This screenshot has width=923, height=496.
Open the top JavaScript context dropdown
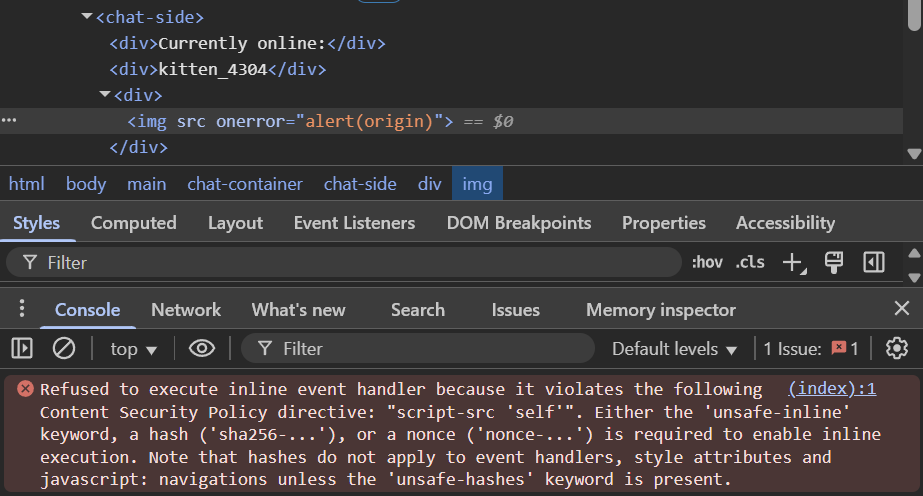pos(134,349)
